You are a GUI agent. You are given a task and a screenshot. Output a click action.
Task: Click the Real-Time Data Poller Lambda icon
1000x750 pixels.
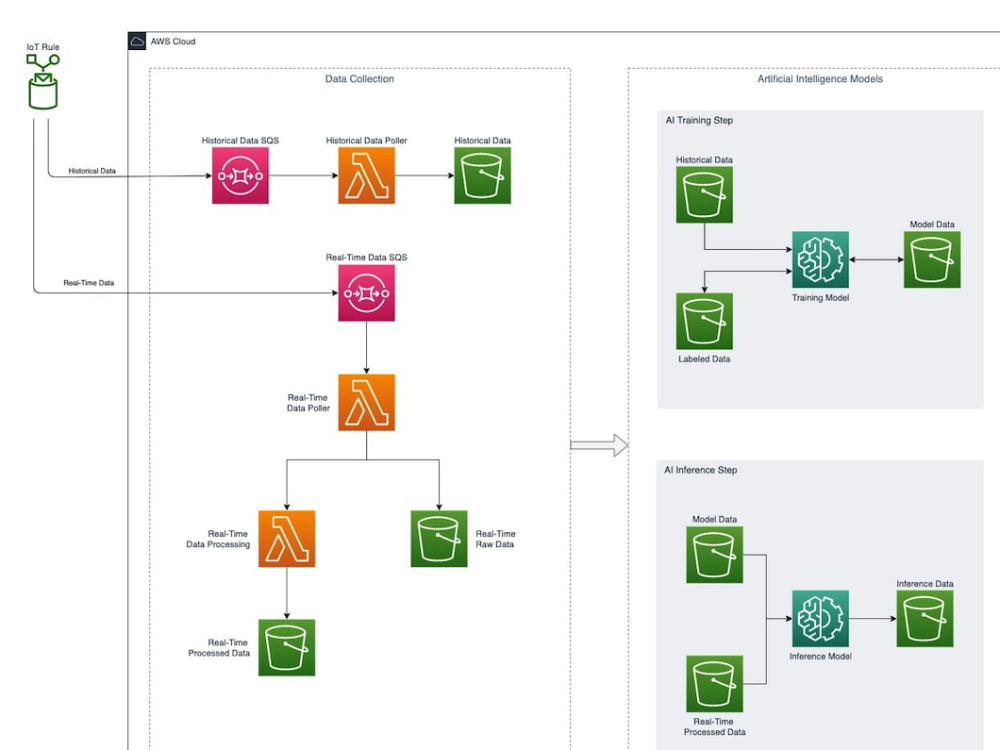(x=366, y=402)
